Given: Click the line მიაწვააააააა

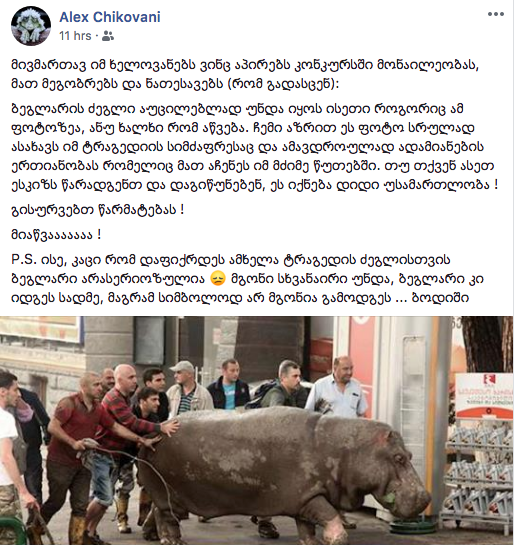Looking at the screenshot, I should 56,235.
